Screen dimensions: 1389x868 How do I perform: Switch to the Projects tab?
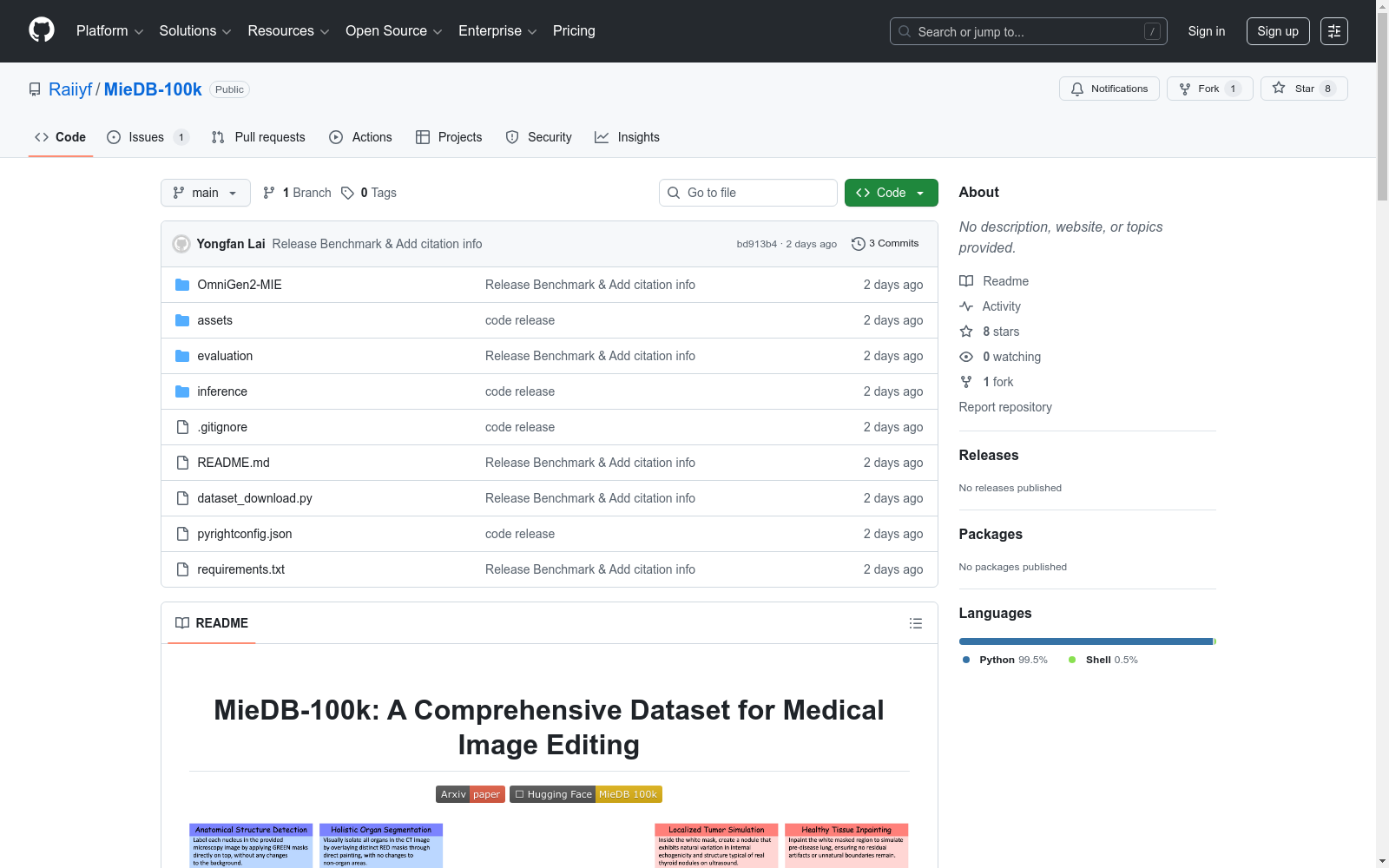point(449,137)
